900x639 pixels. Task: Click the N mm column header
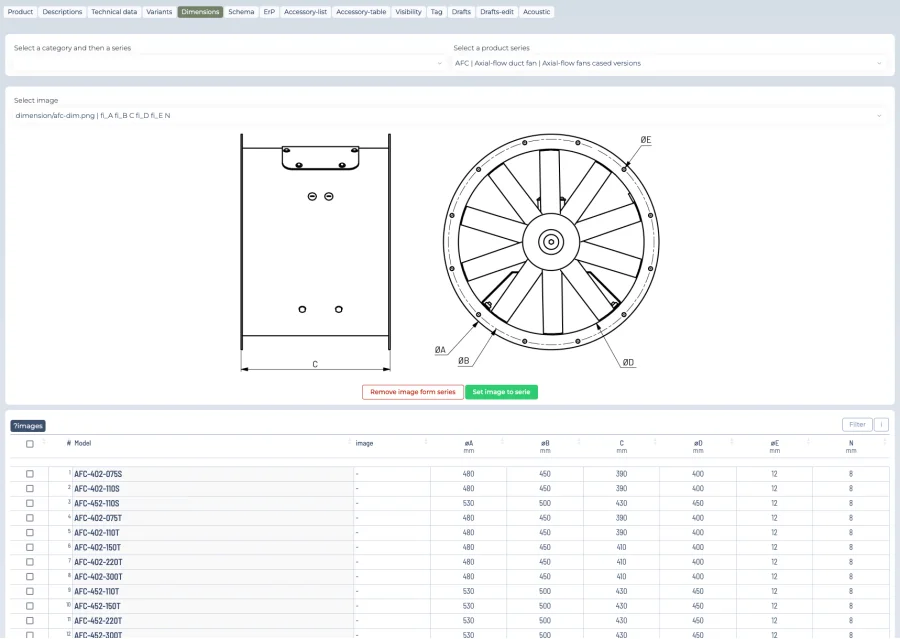[851, 447]
